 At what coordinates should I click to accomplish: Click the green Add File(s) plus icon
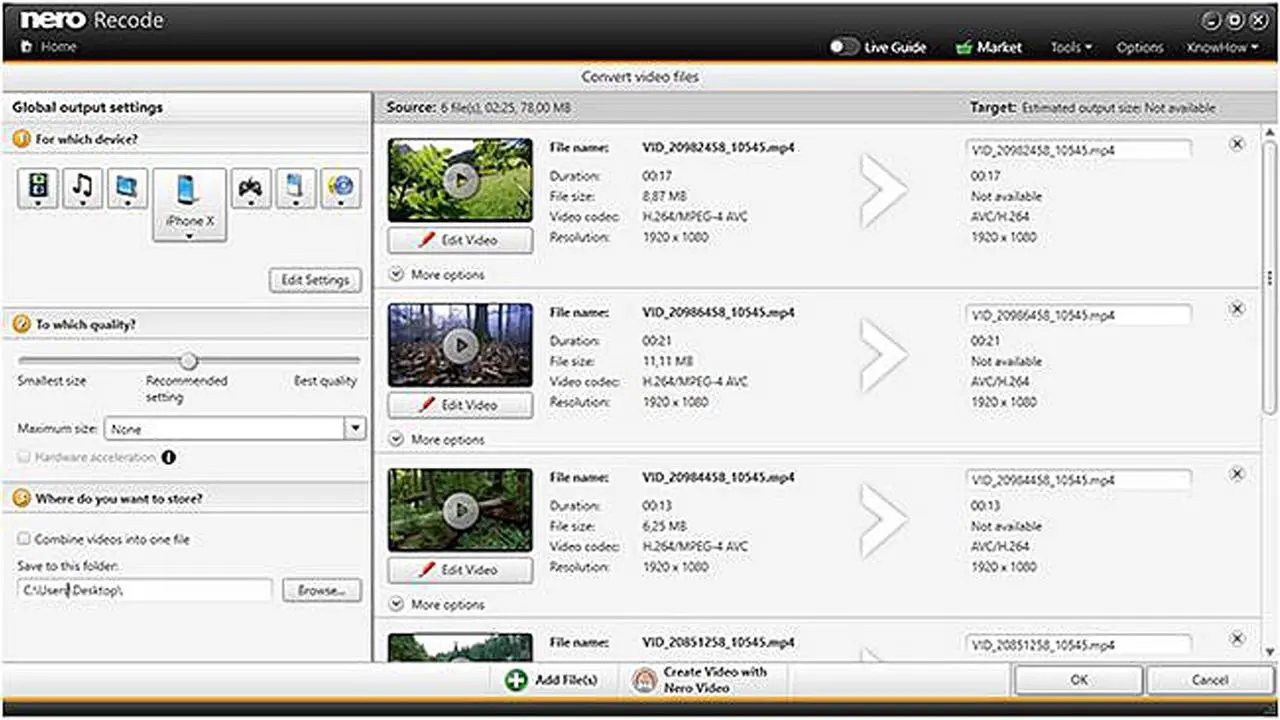[x=516, y=680]
